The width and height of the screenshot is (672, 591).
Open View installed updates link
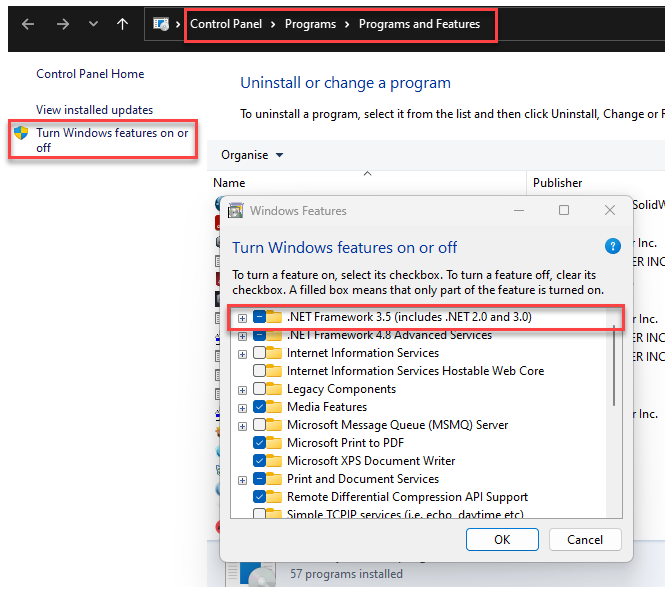click(x=94, y=110)
